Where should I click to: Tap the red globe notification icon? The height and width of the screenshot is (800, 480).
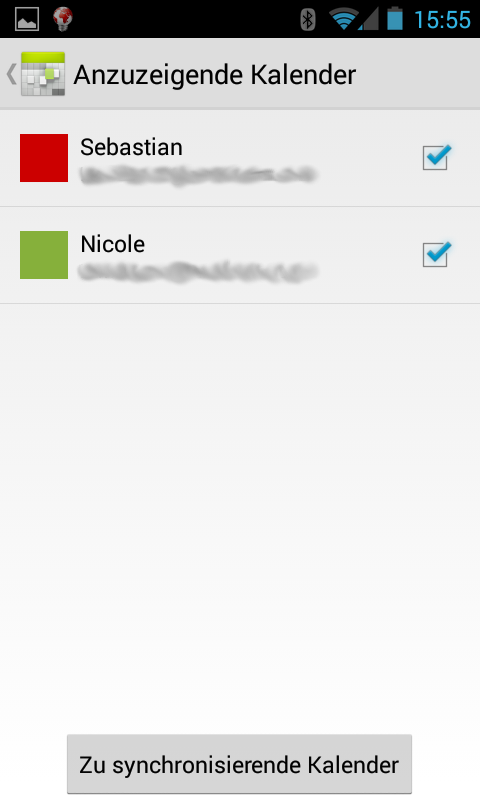tap(63, 19)
